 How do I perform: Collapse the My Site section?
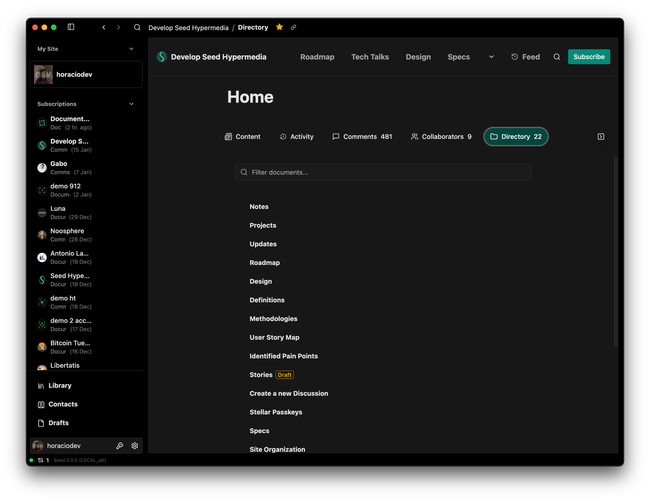click(x=131, y=48)
